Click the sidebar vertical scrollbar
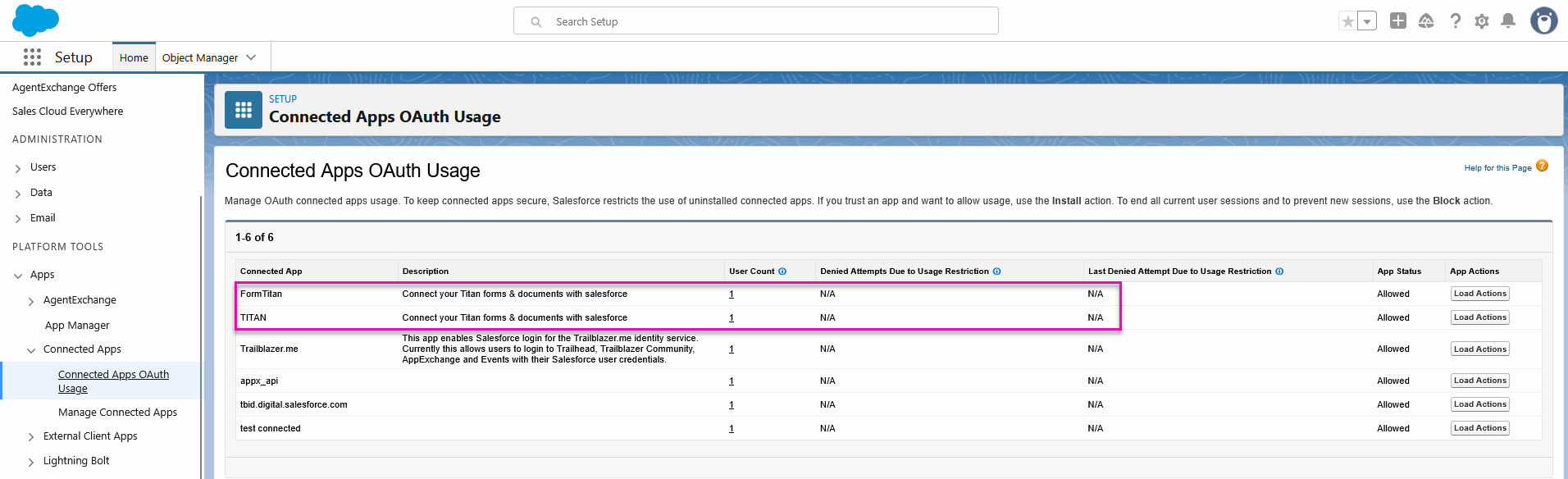This screenshot has width=1568, height=479. 202,336
